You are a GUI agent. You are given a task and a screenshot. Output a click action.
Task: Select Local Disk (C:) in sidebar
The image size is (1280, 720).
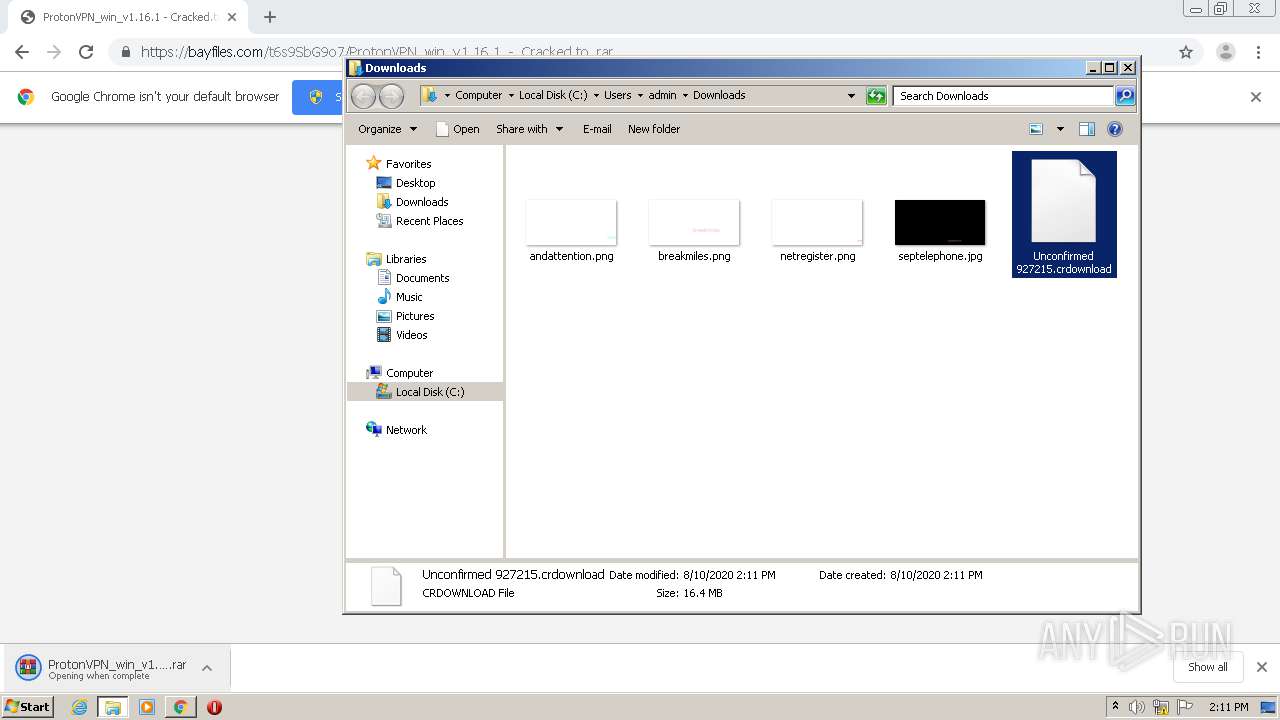tap(425, 392)
